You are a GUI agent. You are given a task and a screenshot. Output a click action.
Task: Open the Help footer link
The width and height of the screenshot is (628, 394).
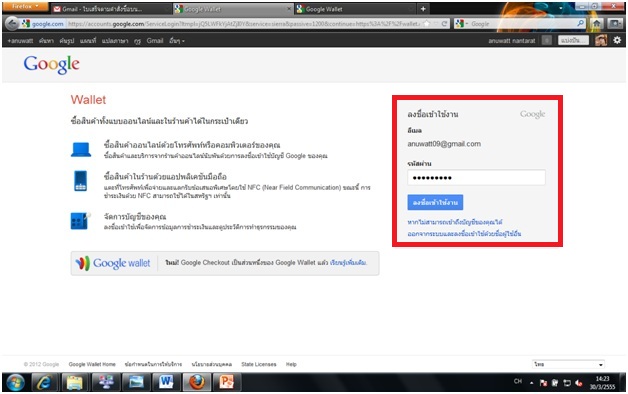coord(291,364)
